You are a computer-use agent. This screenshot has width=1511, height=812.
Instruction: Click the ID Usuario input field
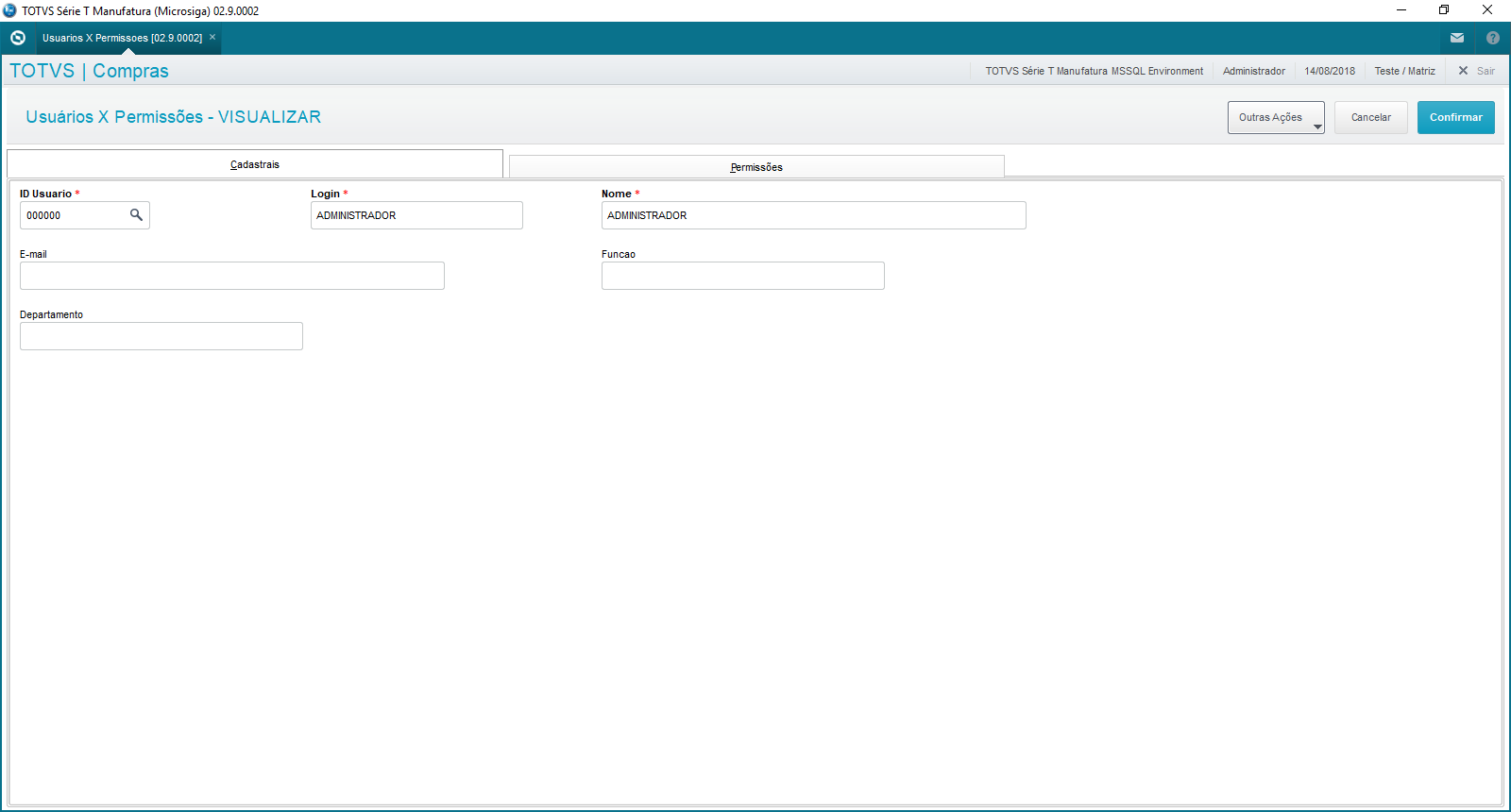pos(74,215)
